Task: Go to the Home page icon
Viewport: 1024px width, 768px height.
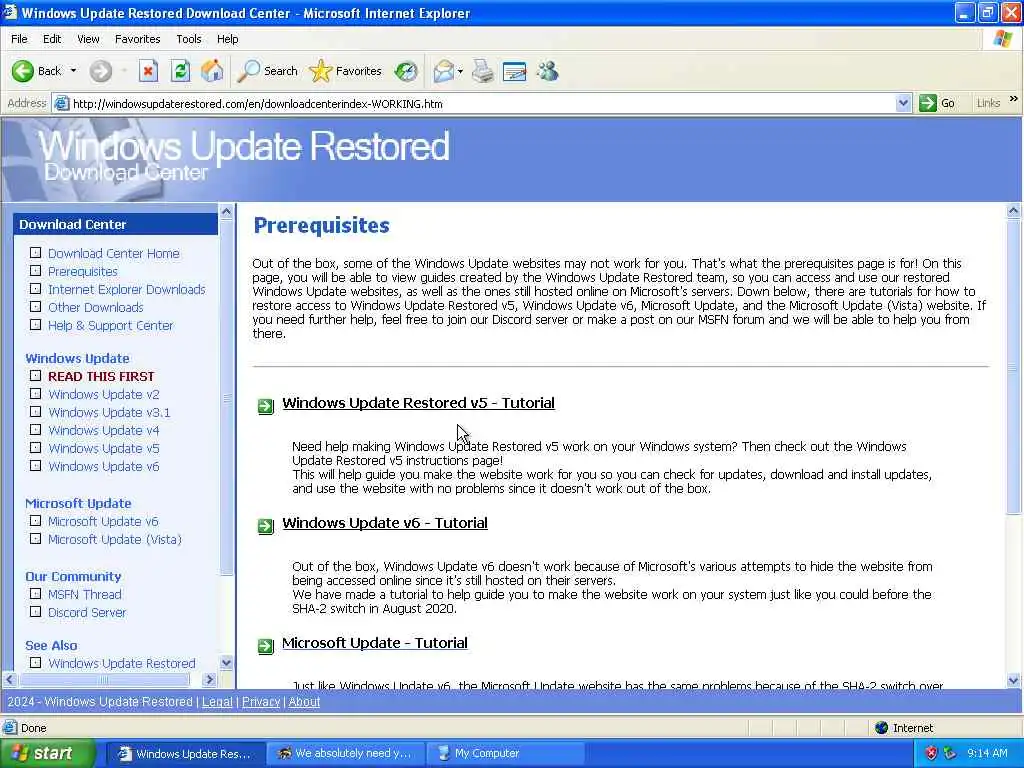Action: point(212,71)
